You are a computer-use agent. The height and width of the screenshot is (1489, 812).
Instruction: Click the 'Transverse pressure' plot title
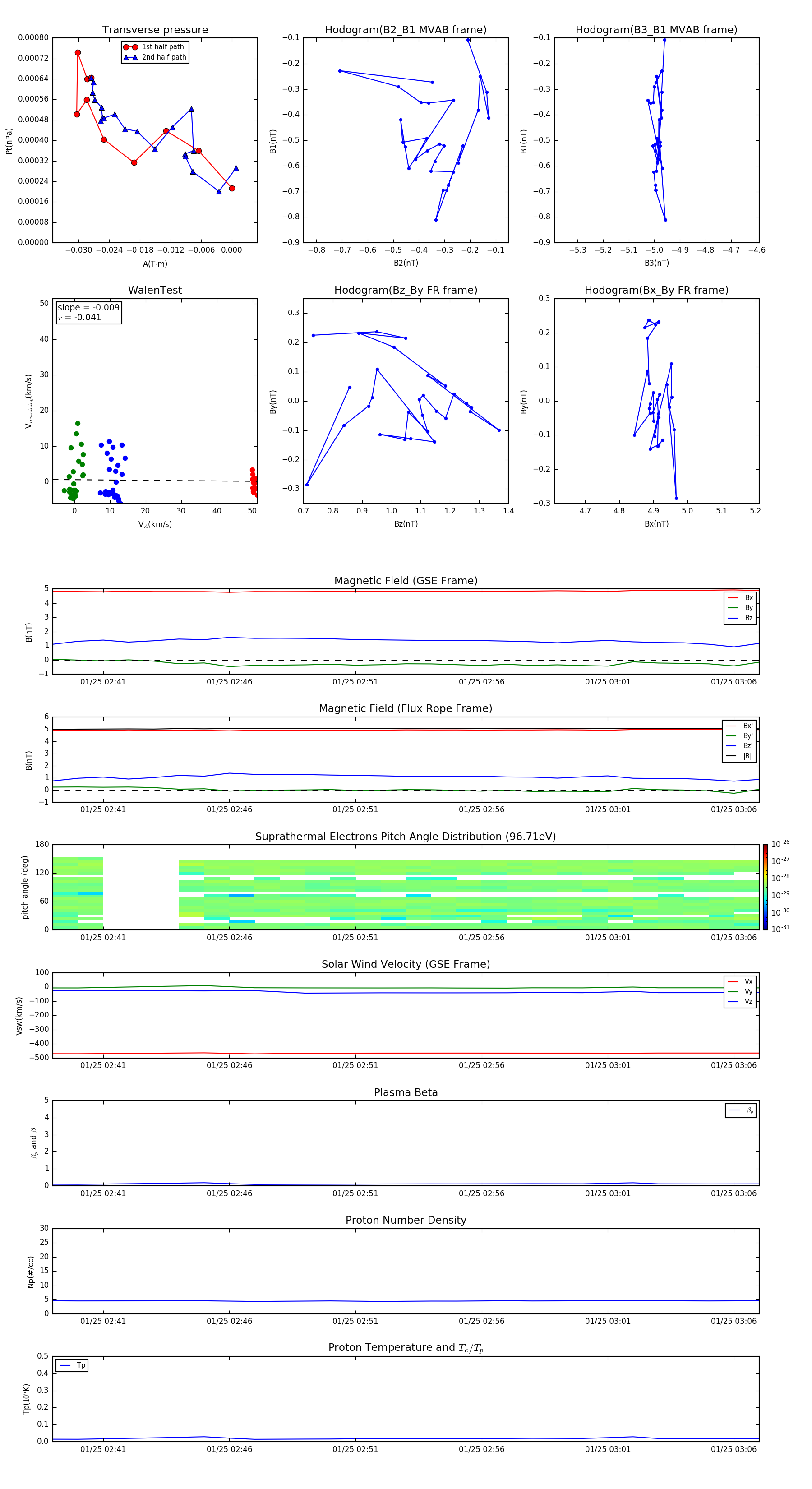pyautogui.click(x=155, y=30)
